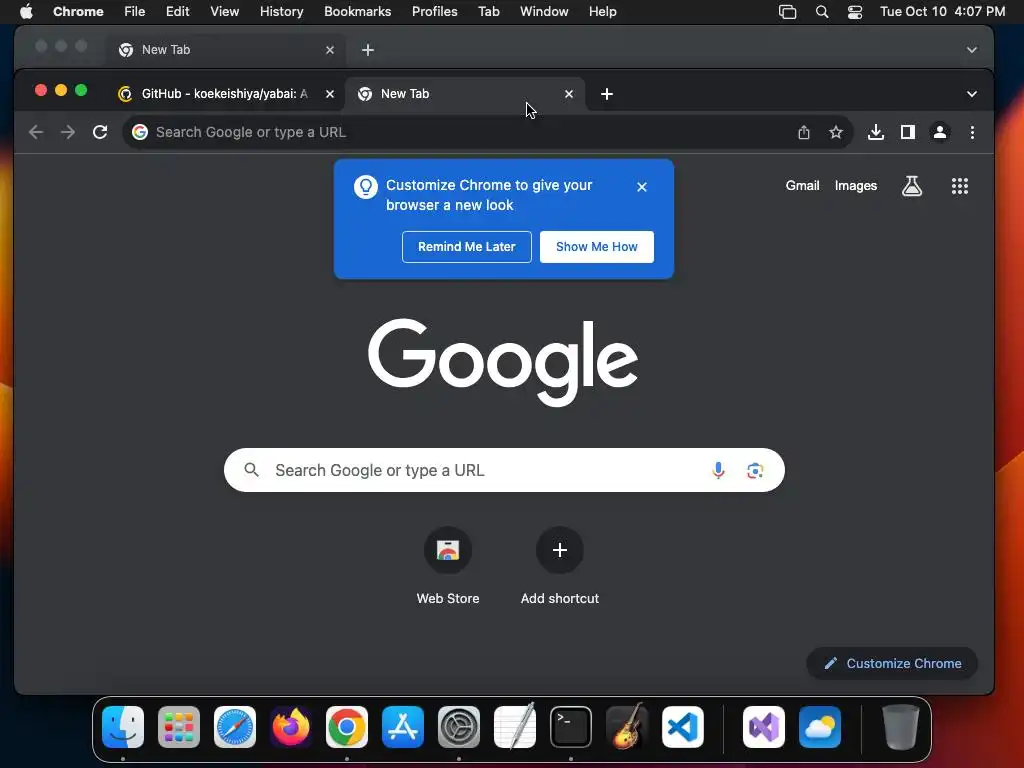This screenshot has width=1024, height=768.
Task: Click the Google logo
Action: point(503,362)
